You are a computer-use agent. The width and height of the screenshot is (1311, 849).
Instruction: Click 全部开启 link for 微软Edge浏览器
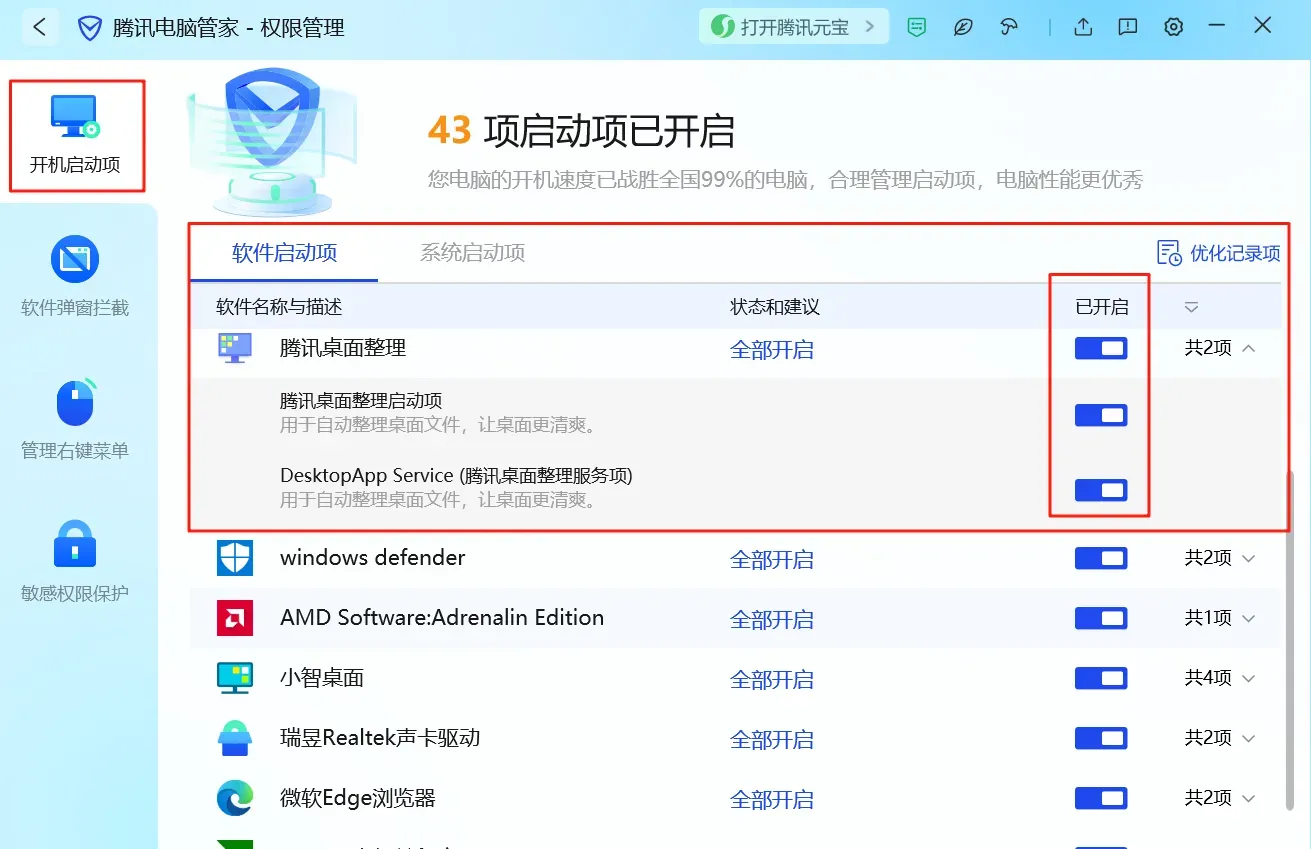(x=772, y=800)
